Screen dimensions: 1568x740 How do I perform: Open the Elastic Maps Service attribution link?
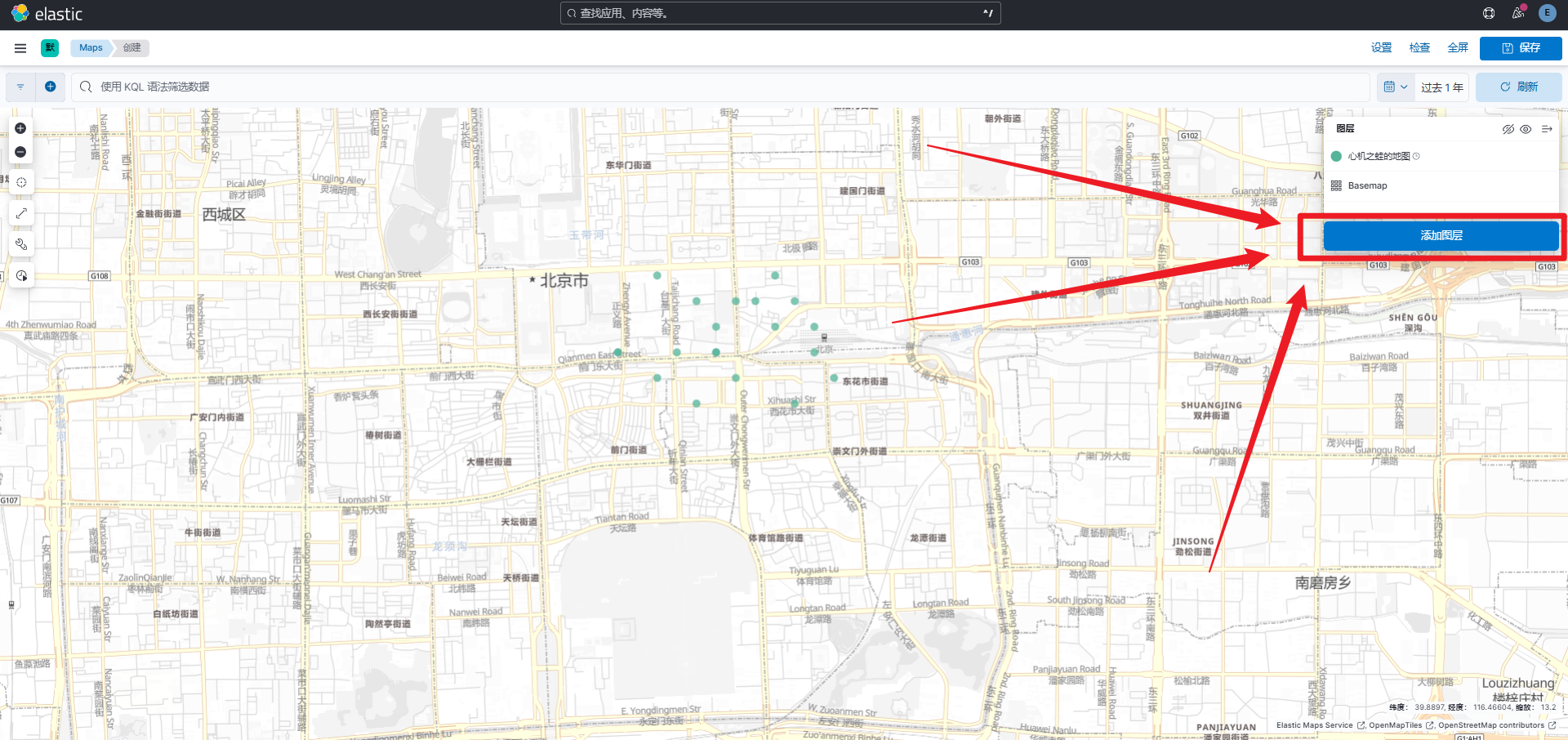point(1321,725)
